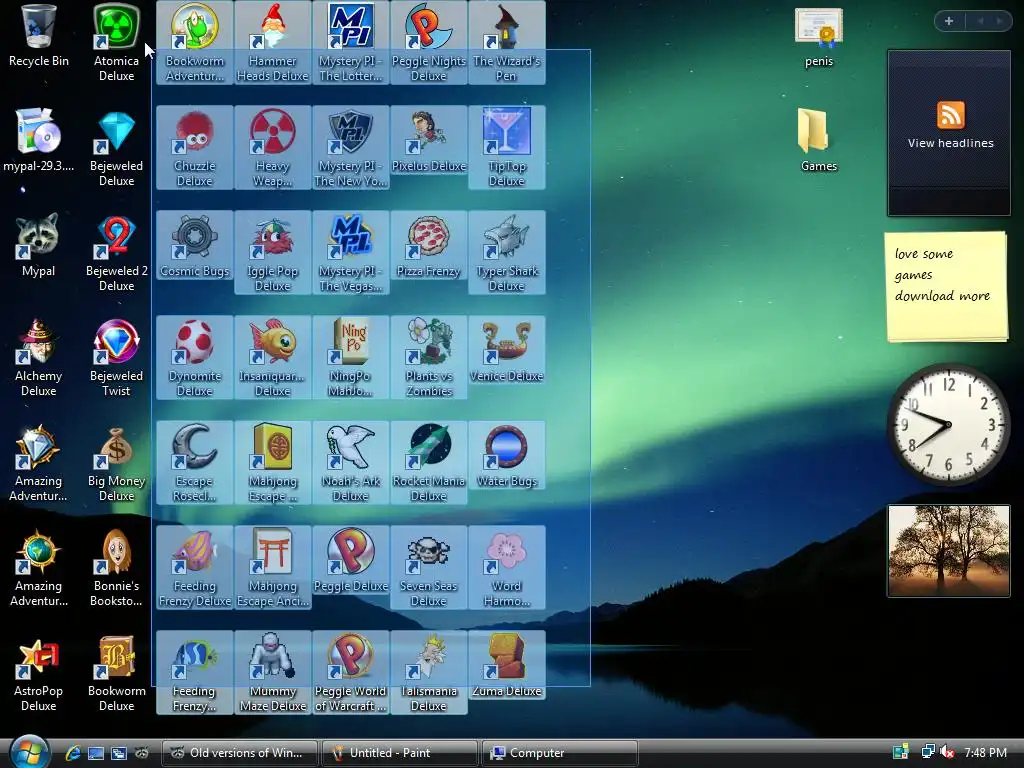Click Switch between windows in Quick Launch
Viewport: 1024px width, 768px height.
[x=119, y=753]
